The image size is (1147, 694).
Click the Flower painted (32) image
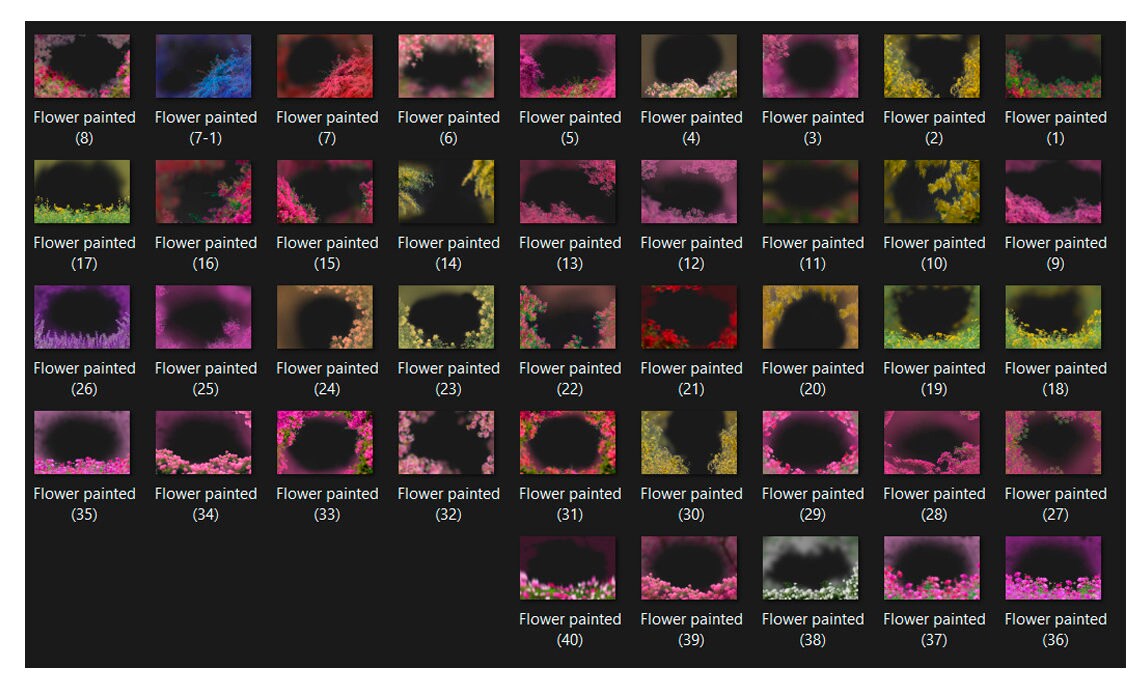[x=446, y=442]
